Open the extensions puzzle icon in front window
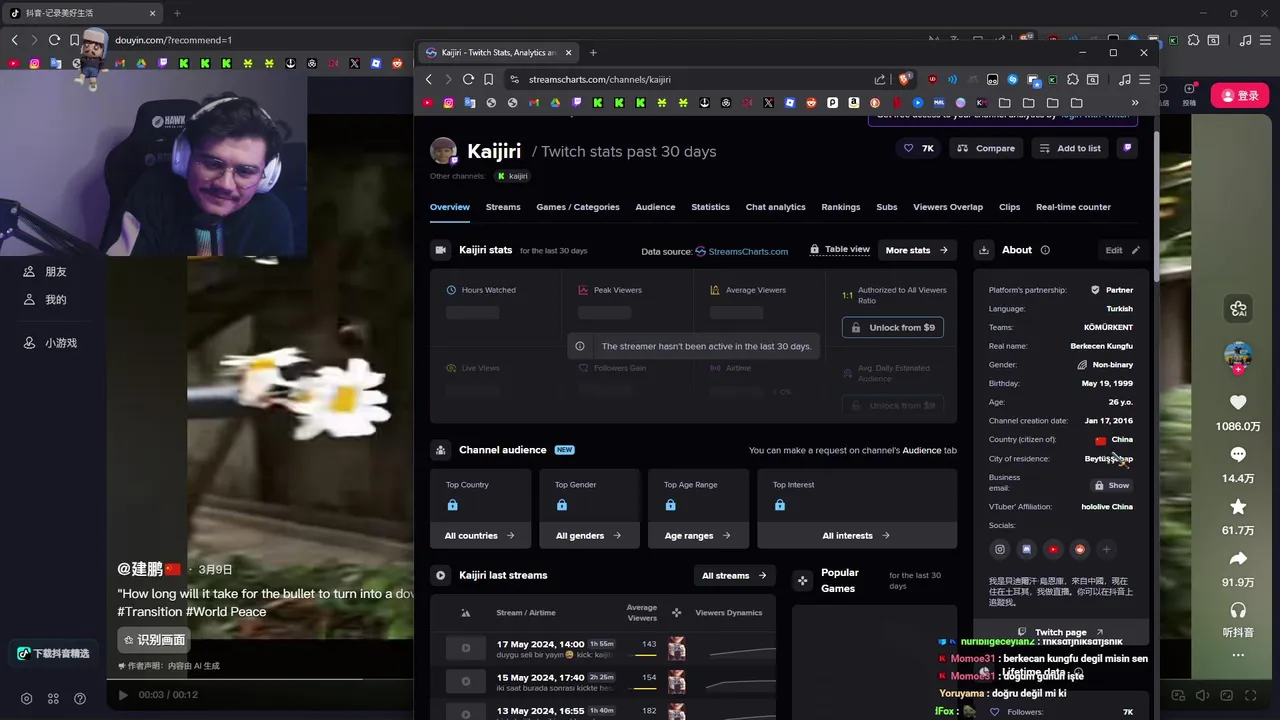The image size is (1280, 720). 1072,79
